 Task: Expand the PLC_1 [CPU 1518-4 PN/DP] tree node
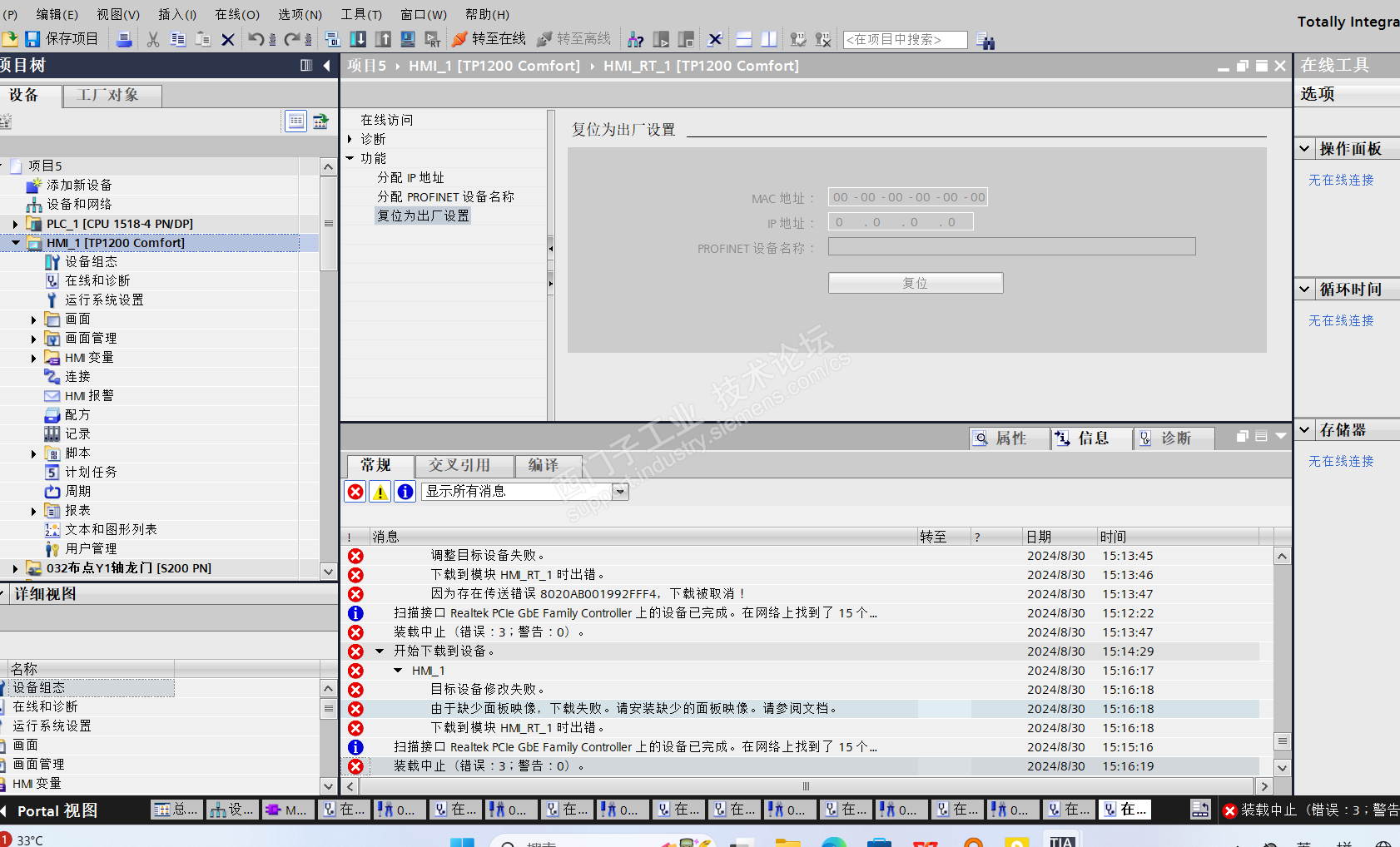[x=15, y=224]
